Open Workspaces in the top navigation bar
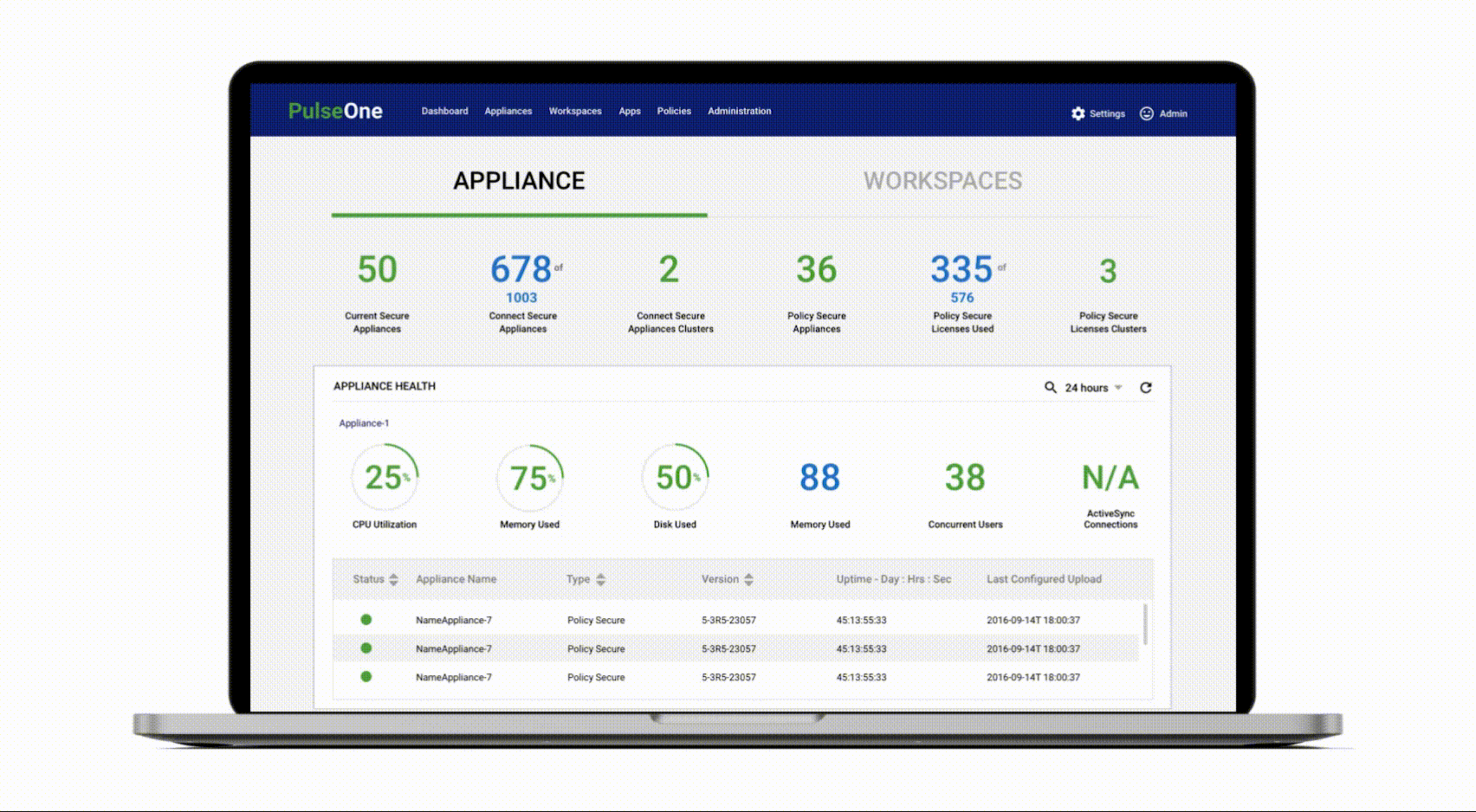Image resolution: width=1476 pixels, height=812 pixels. tap(575, 111)
